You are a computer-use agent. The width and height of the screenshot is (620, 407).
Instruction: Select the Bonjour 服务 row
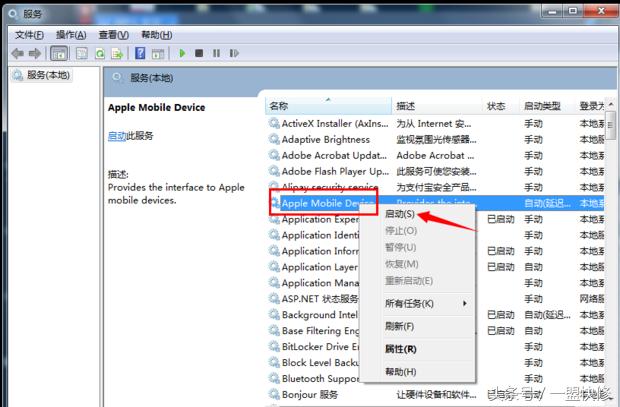point(436,394)
